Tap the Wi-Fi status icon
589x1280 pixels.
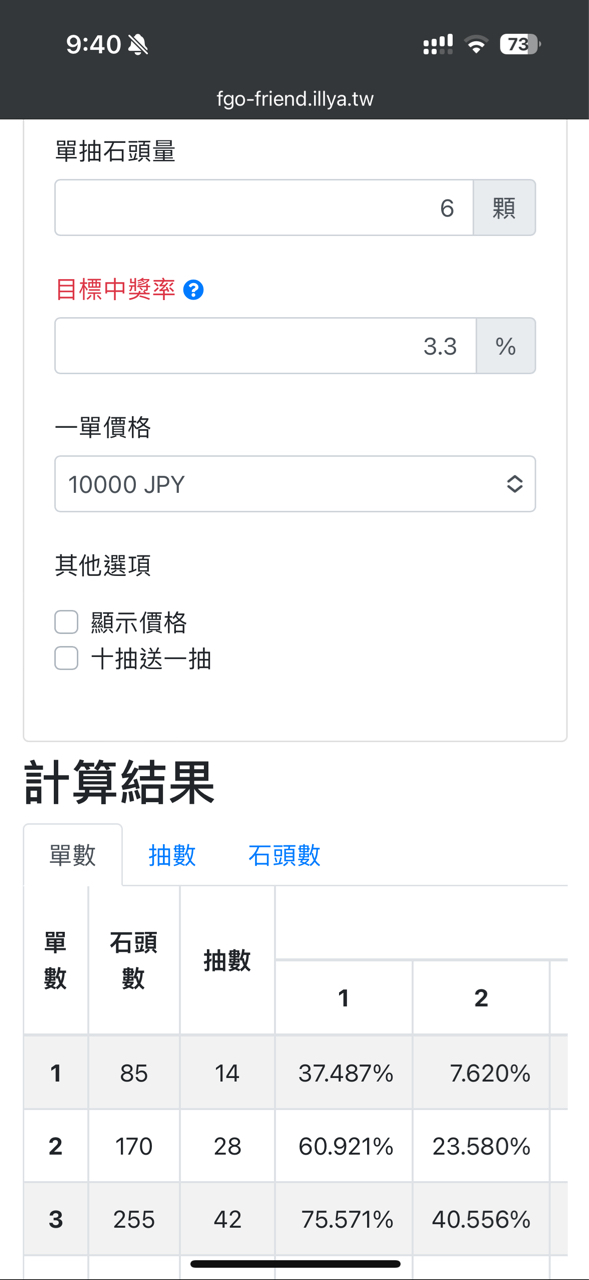(476, 44)
